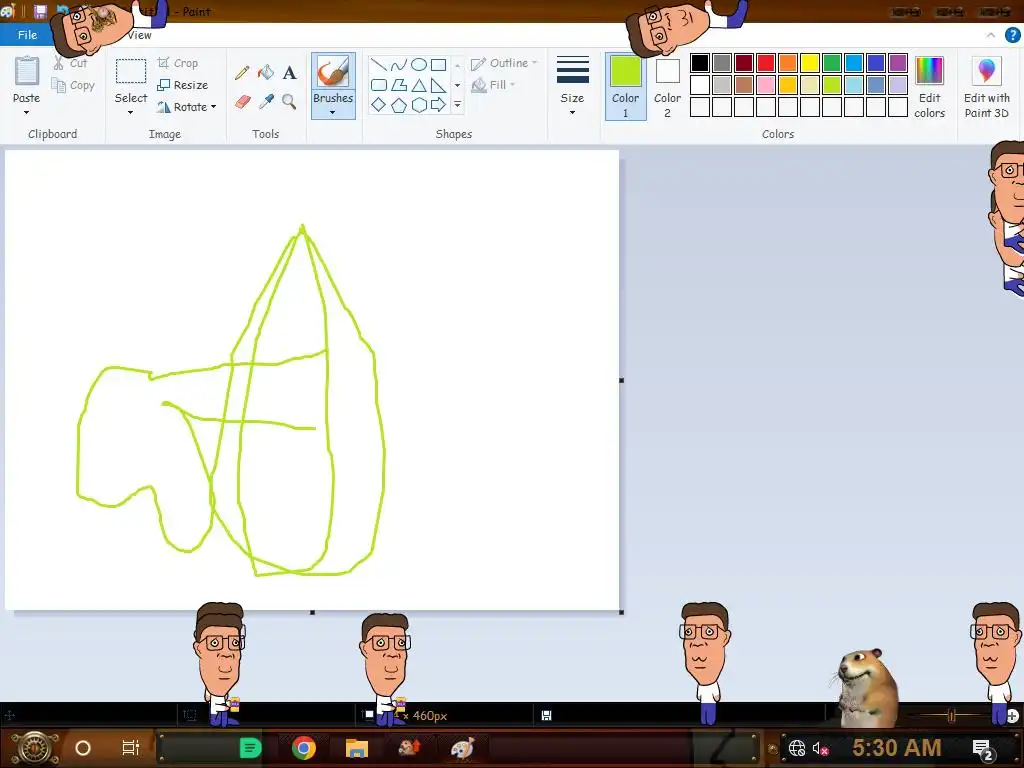Click the Copy button
Viewport: 1024px width, 768px height.
click(x=74, y=86)
